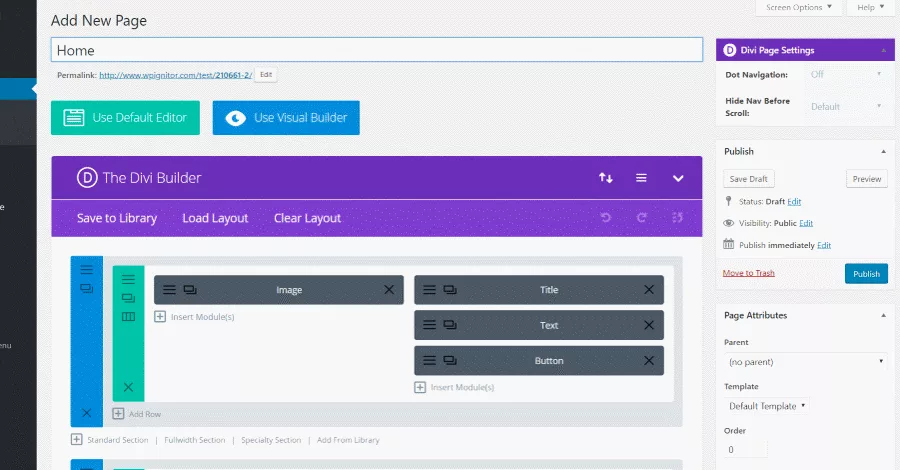Screen dimensions: 900x470
Task: Clone the green row with its duplicate icon
Action: [128, 298]
